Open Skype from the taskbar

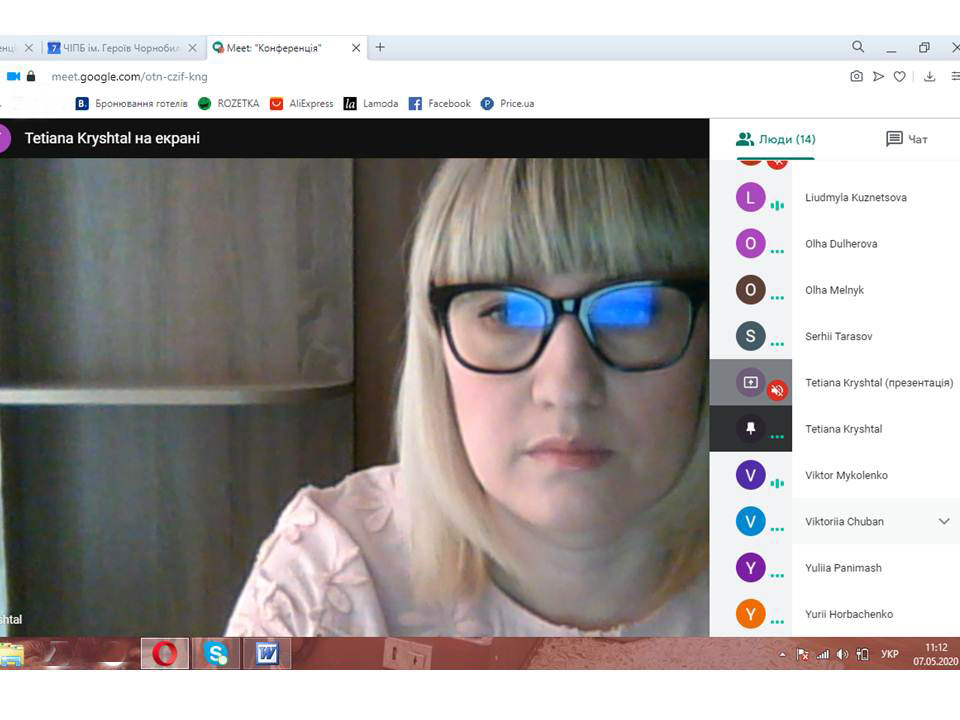[x=216, y=653]
